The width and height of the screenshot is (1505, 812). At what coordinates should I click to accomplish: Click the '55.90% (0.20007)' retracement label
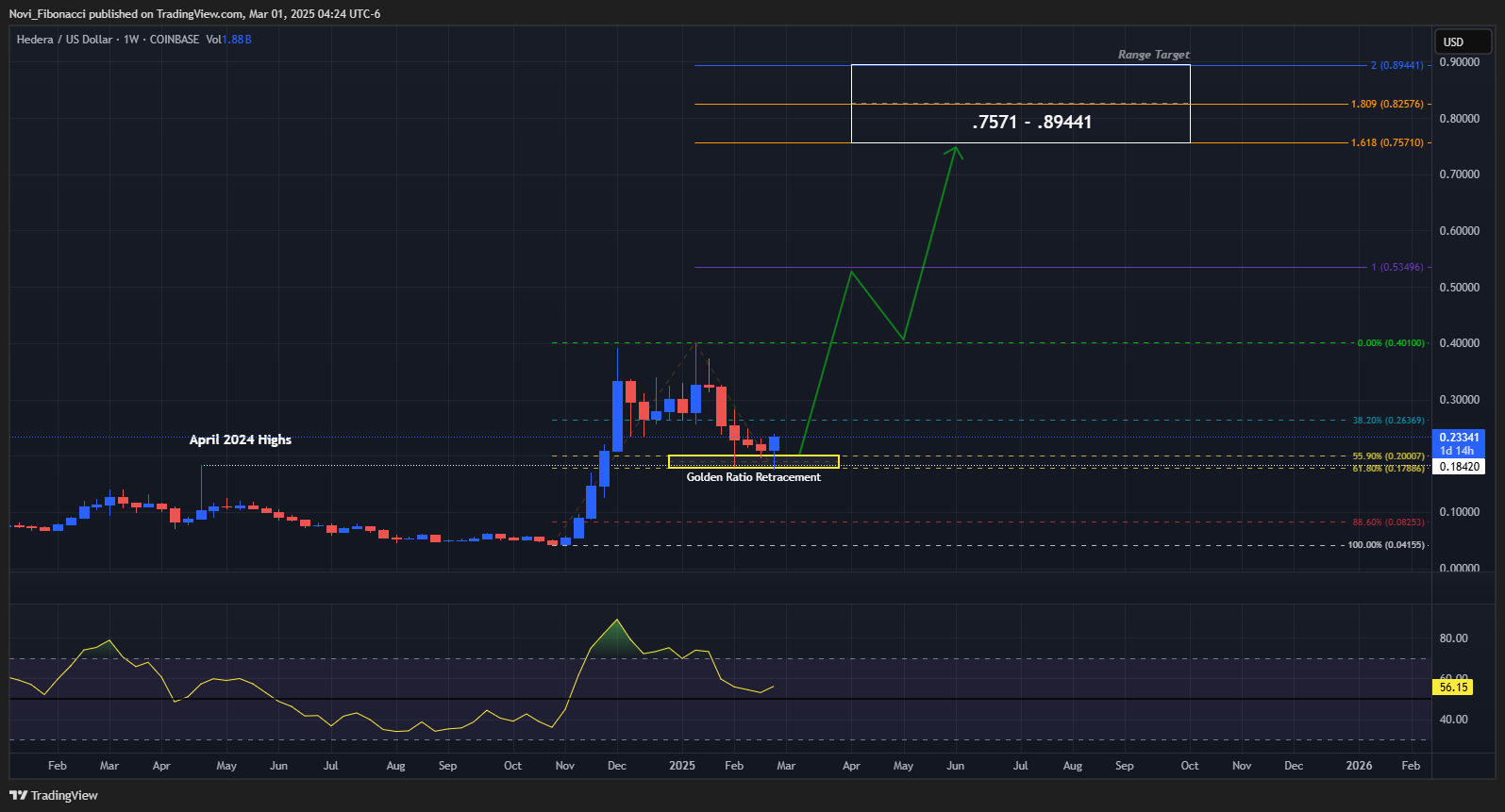1389,456
